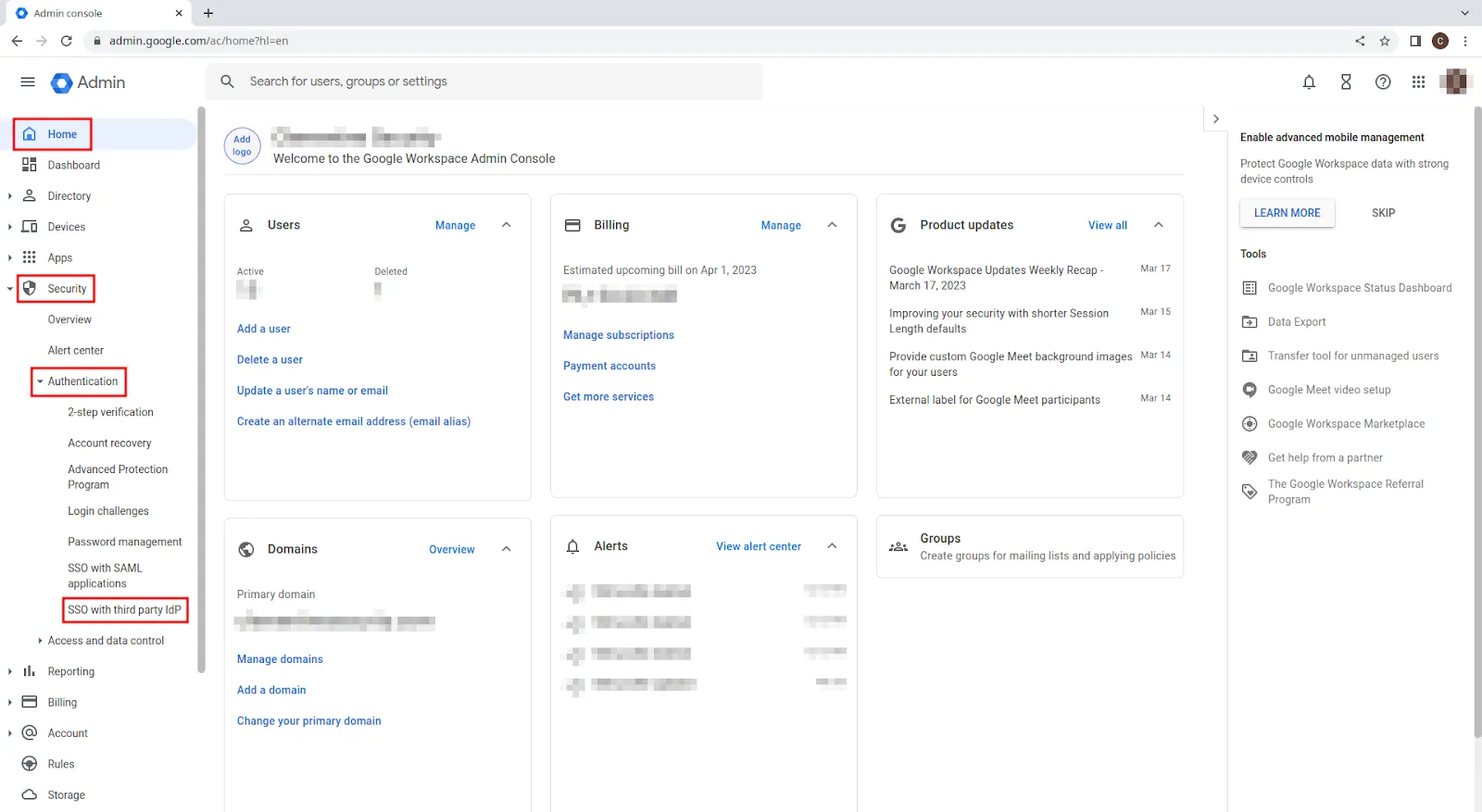Screen dimensions: 1482x812
Task: Open the help question mark icon
Action: 1383,82
